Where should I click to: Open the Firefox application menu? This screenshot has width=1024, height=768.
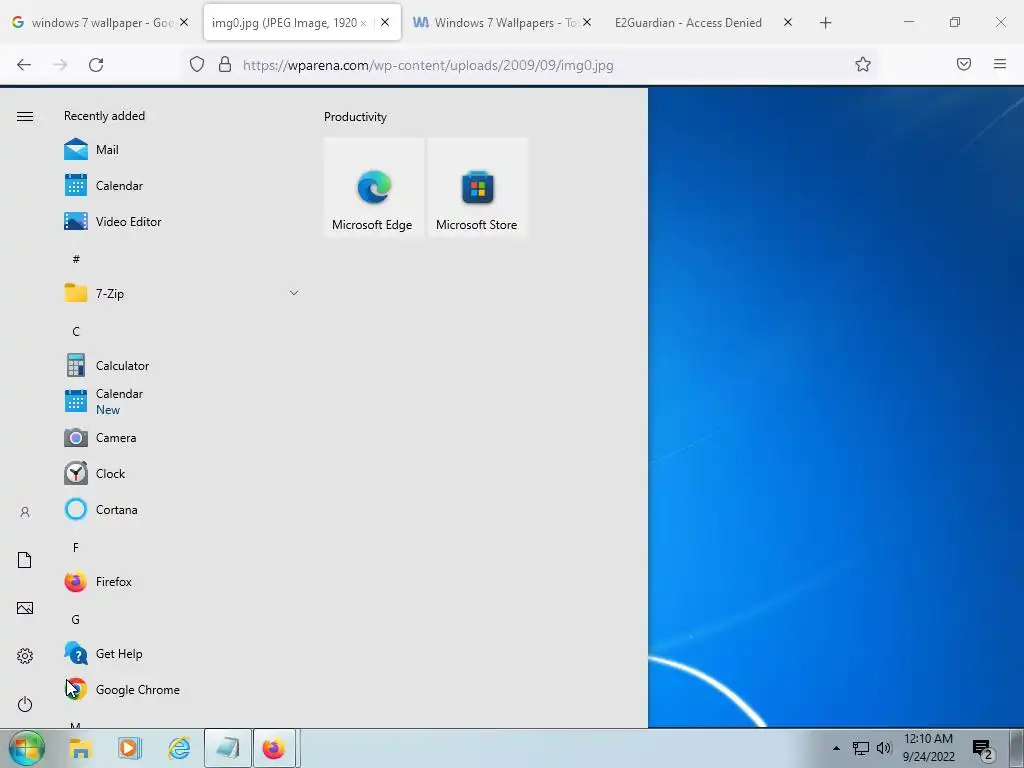tap(1000, 64)
